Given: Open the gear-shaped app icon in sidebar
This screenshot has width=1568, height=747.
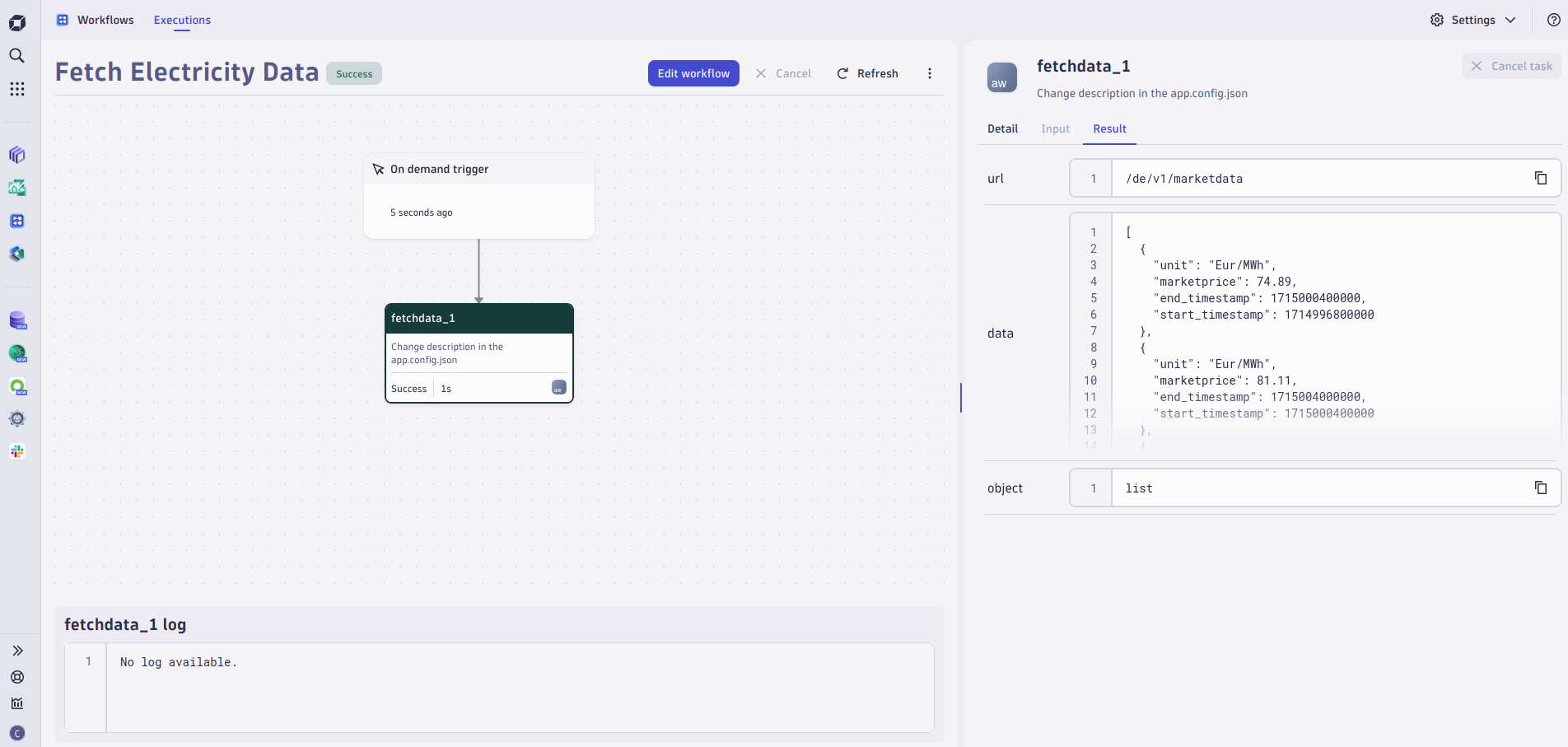Looking at the screenshot, I should click(x=16, y=418).
